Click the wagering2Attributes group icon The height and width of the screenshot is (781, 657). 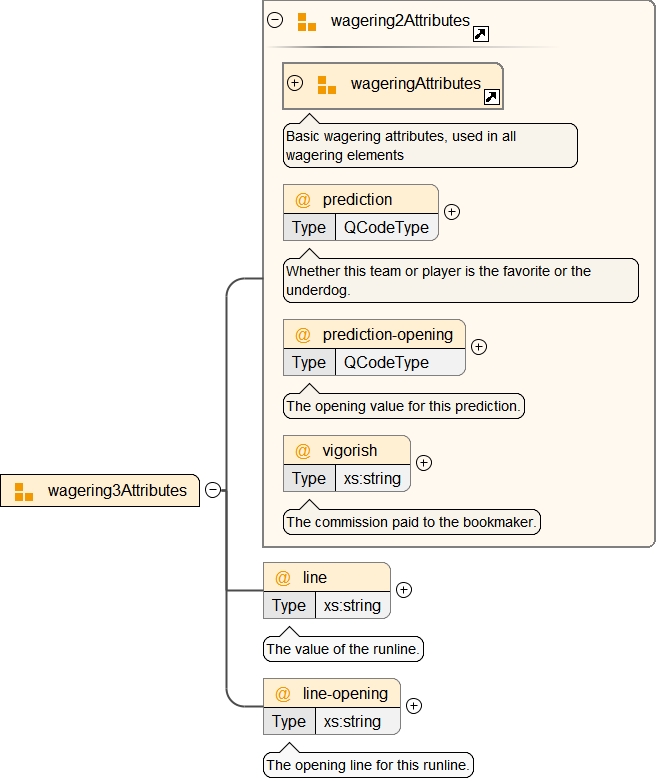coord(307,21)
